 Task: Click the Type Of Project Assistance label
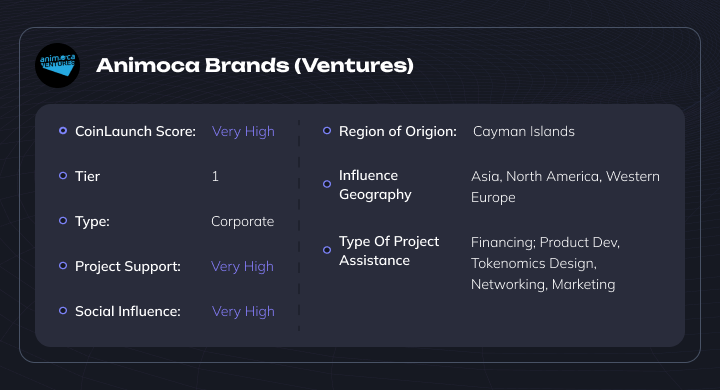coord(389,251)
